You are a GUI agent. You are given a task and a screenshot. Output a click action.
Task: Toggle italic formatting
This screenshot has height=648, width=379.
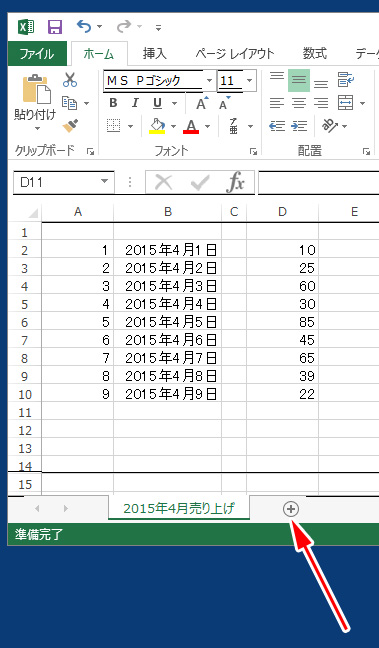point(135,103)
